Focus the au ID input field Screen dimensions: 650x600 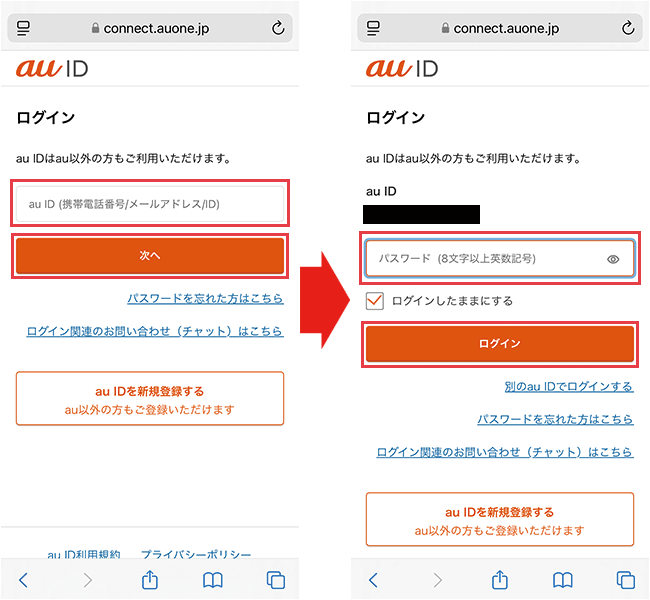[150, 204]
